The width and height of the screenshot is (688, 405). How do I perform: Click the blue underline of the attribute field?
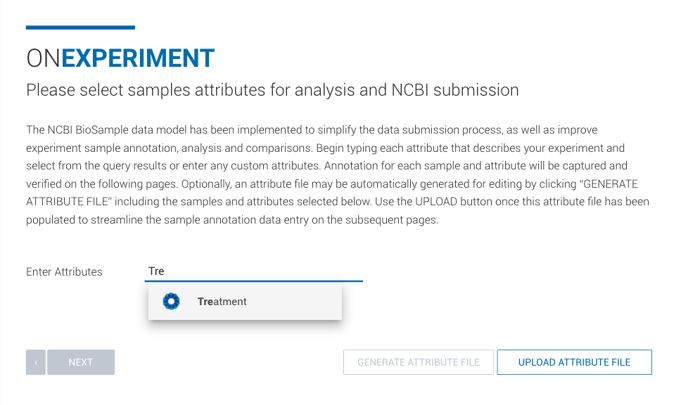(x=254, y=281)
